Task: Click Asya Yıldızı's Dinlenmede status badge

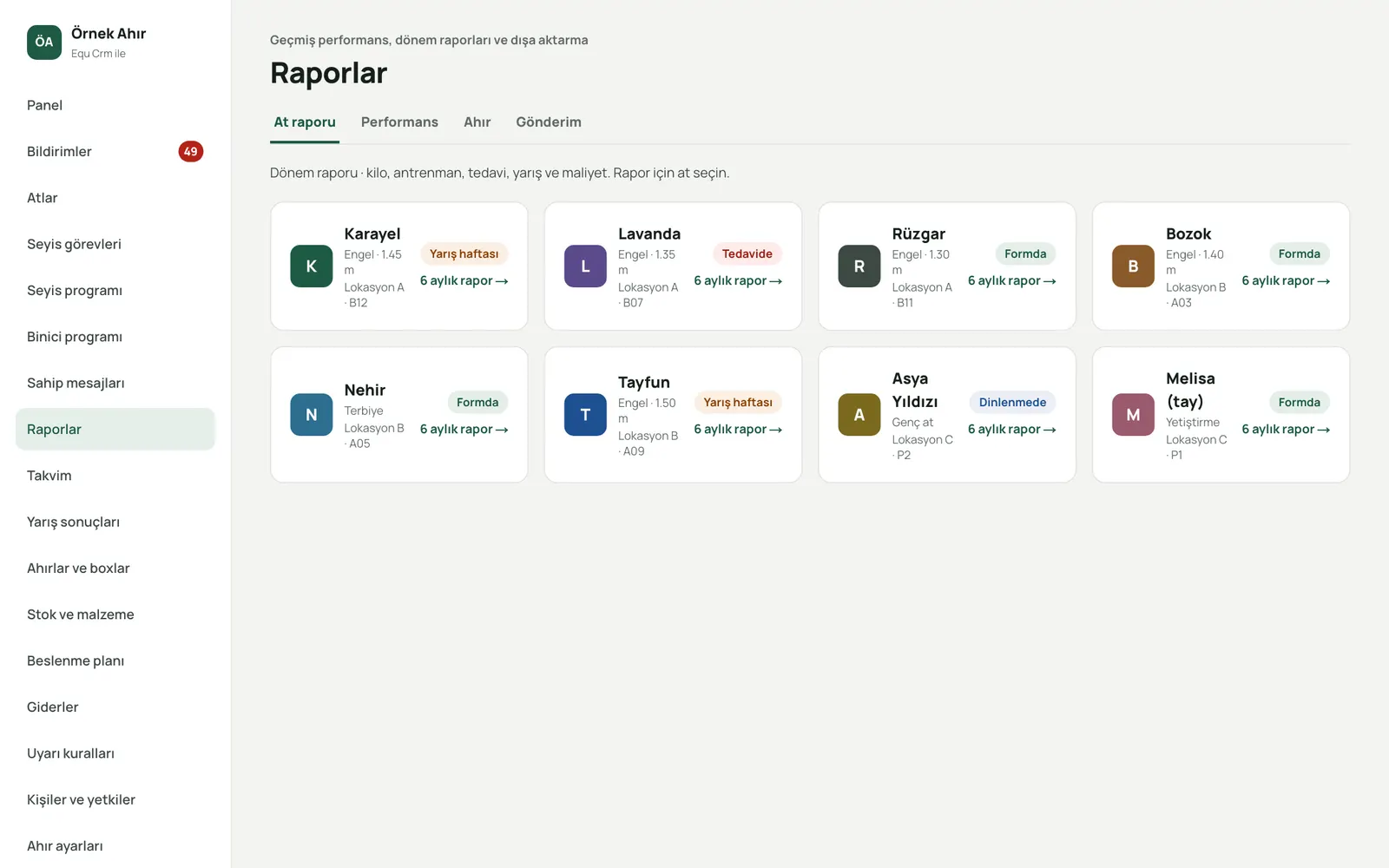Action: pyautogui.click(x=1012, y=402)
